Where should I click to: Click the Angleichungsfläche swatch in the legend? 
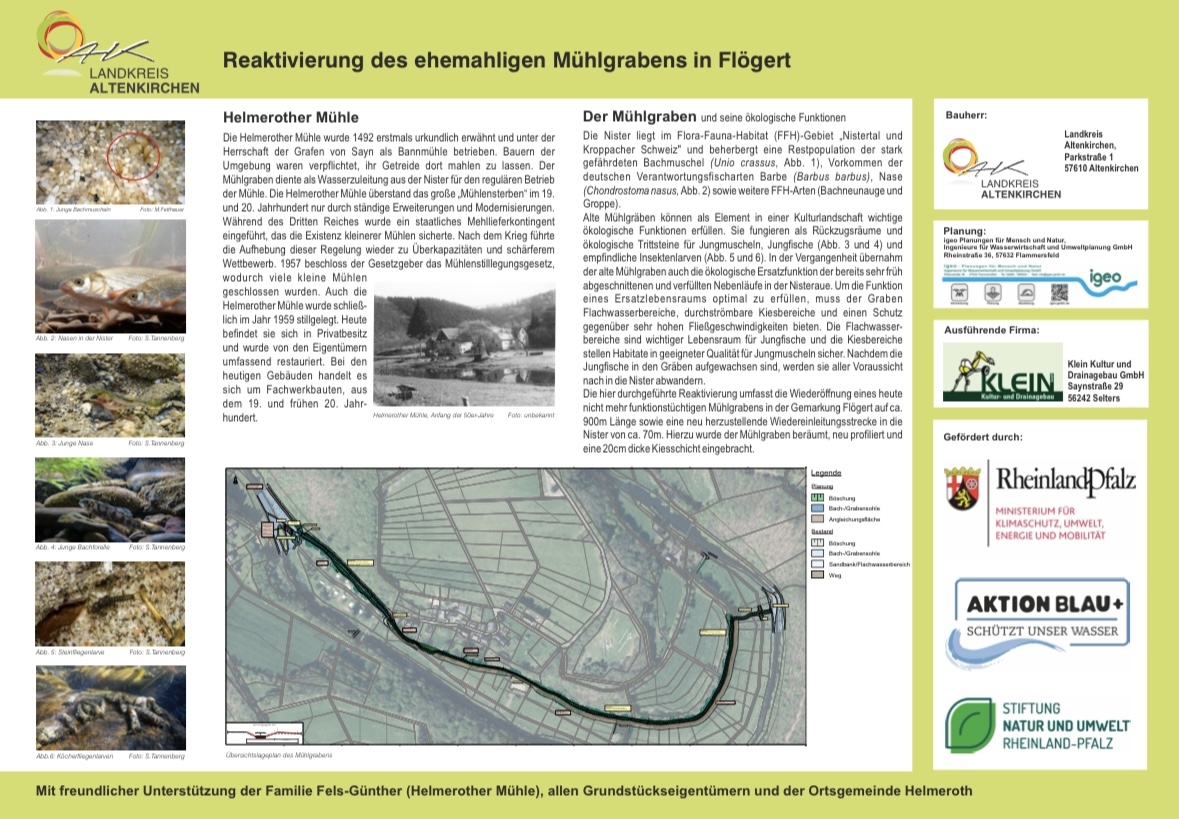point(817,520)
